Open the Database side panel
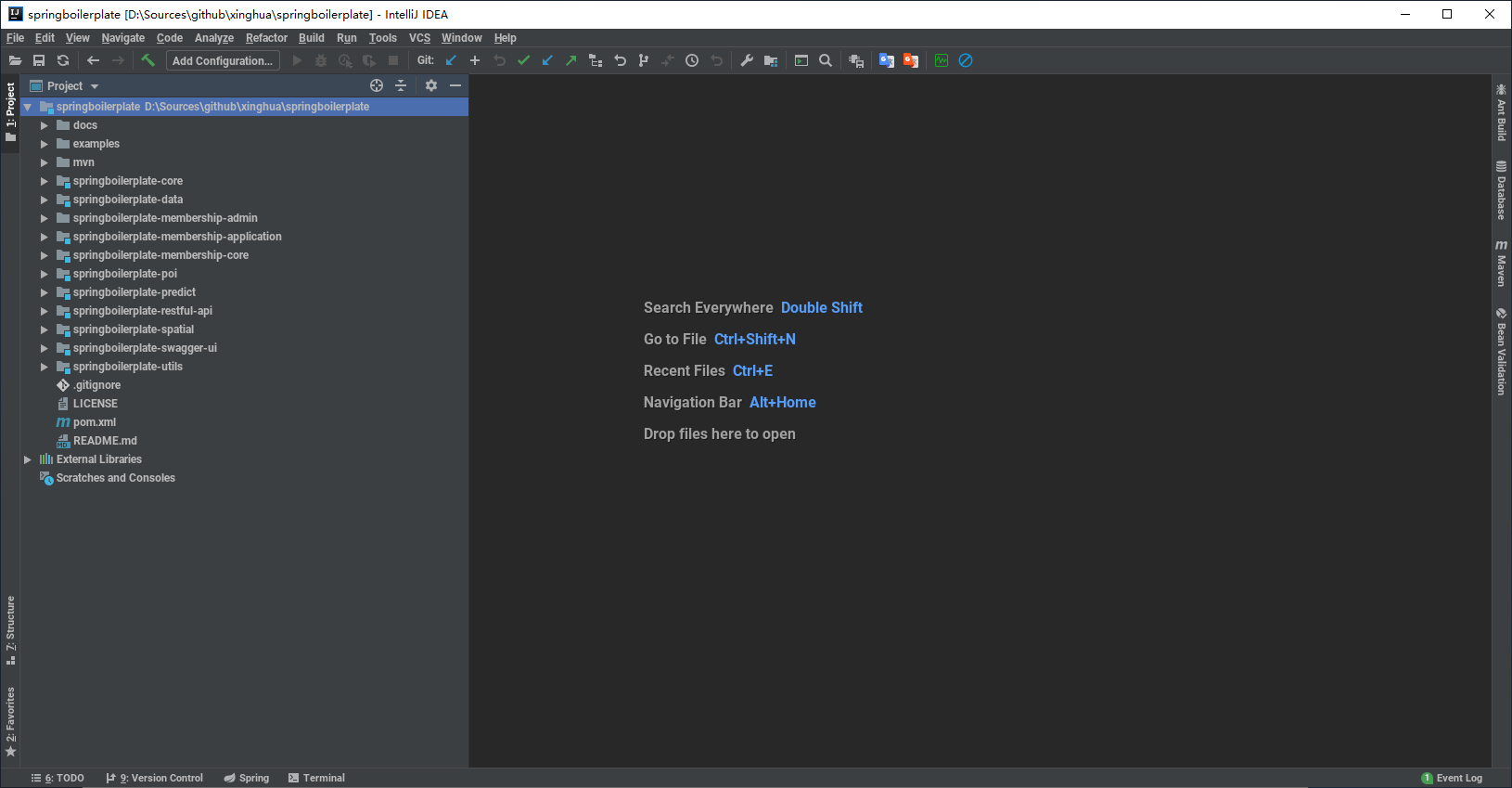The height and width of the screenshot is (788, 1512). pyautogui.click(x=1501, y=190)
